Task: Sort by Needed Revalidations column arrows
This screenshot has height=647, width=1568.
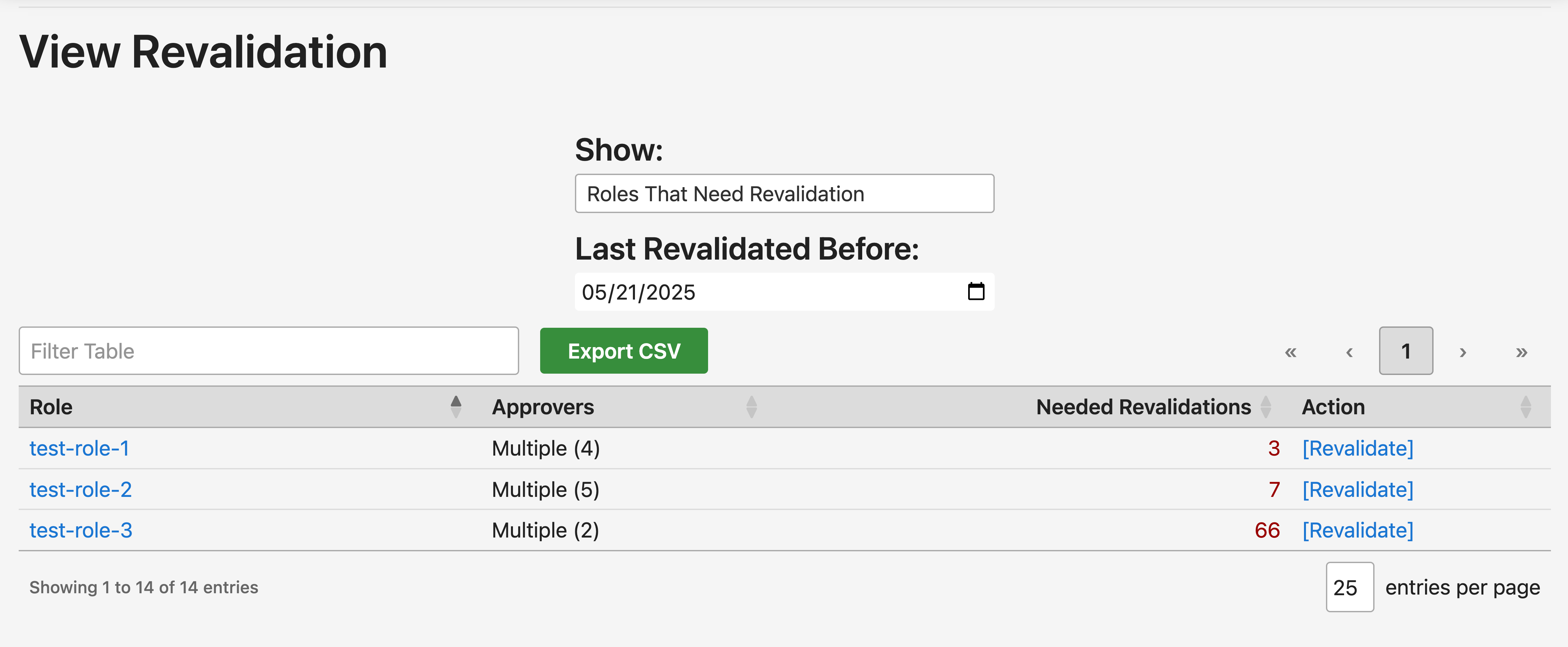Action: point(1266,407)
